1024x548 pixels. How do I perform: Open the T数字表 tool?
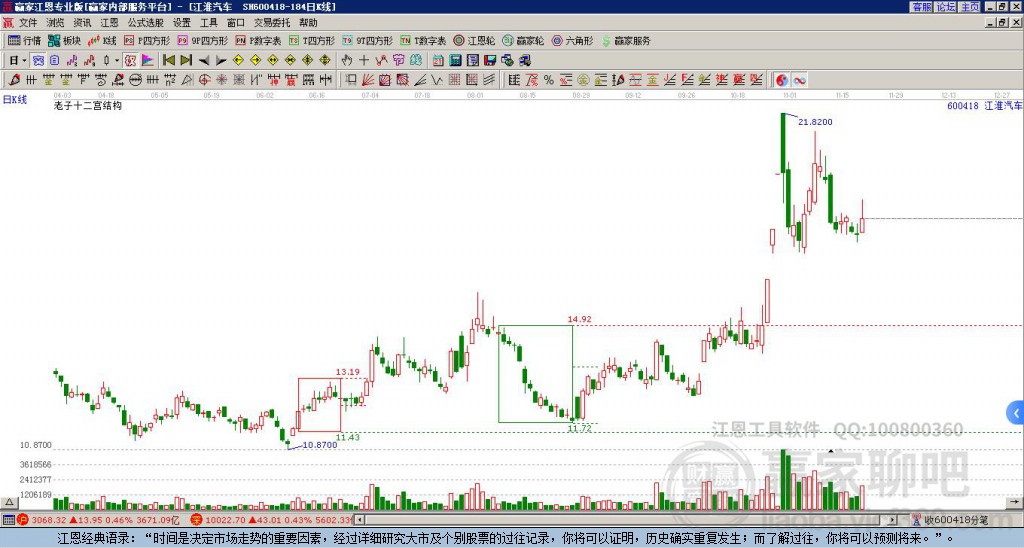(423, 40)
